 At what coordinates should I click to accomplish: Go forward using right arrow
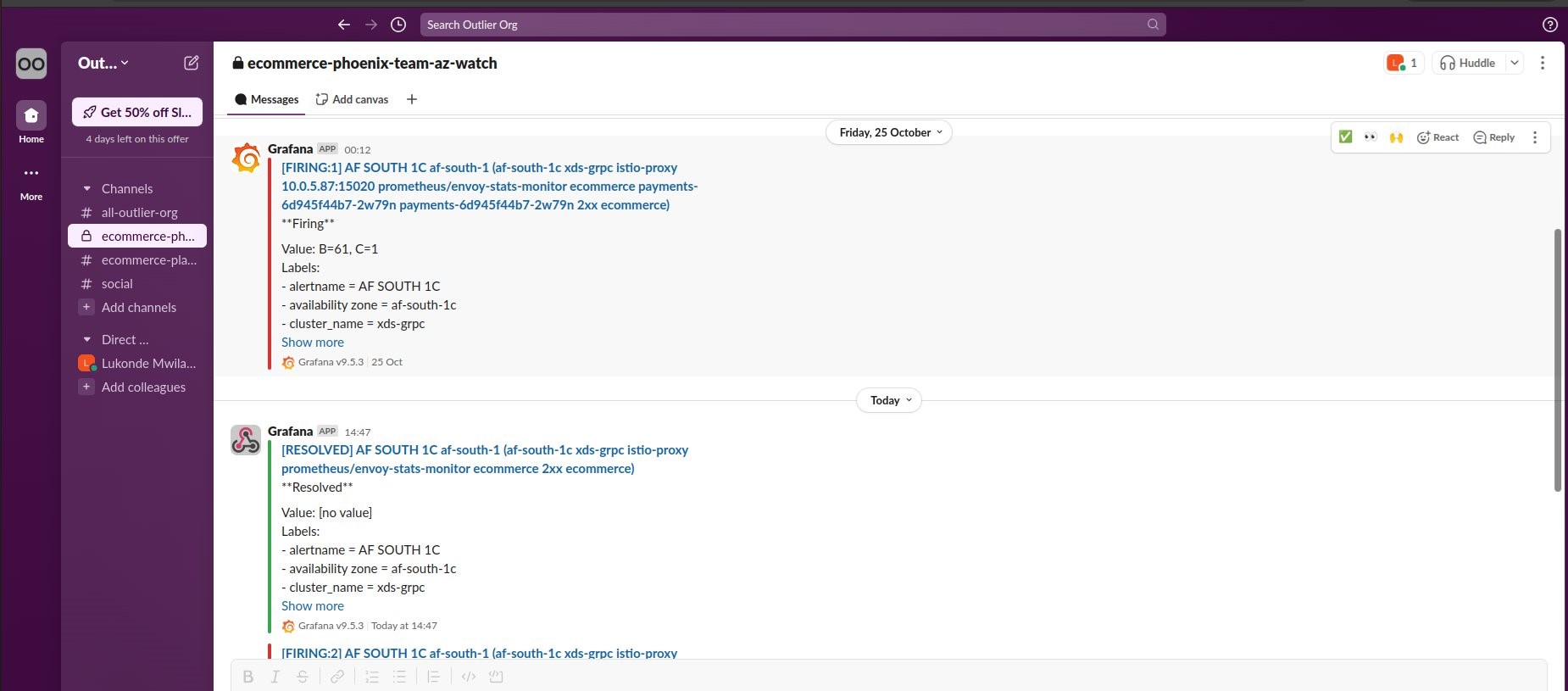371,25
